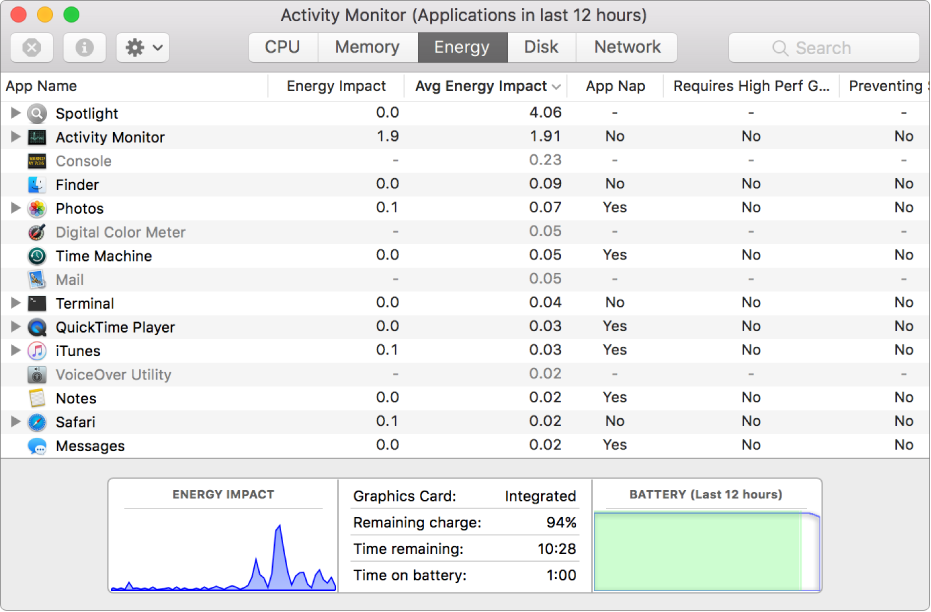Expand the Safari row
Screen dimensions: 931x612
click(x=15, y=421)
